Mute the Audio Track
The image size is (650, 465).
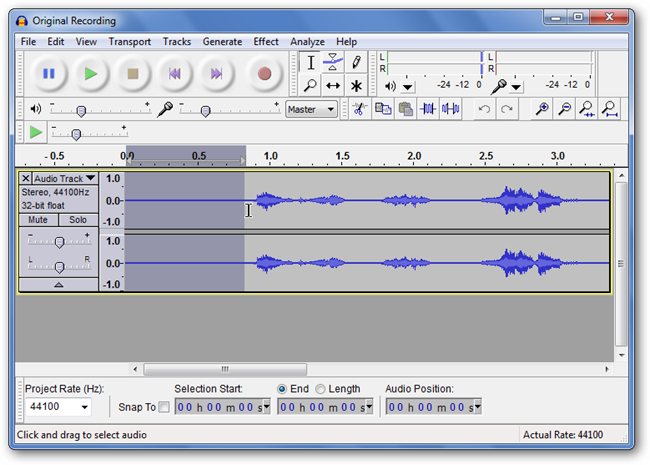click(x=38, y=220)
